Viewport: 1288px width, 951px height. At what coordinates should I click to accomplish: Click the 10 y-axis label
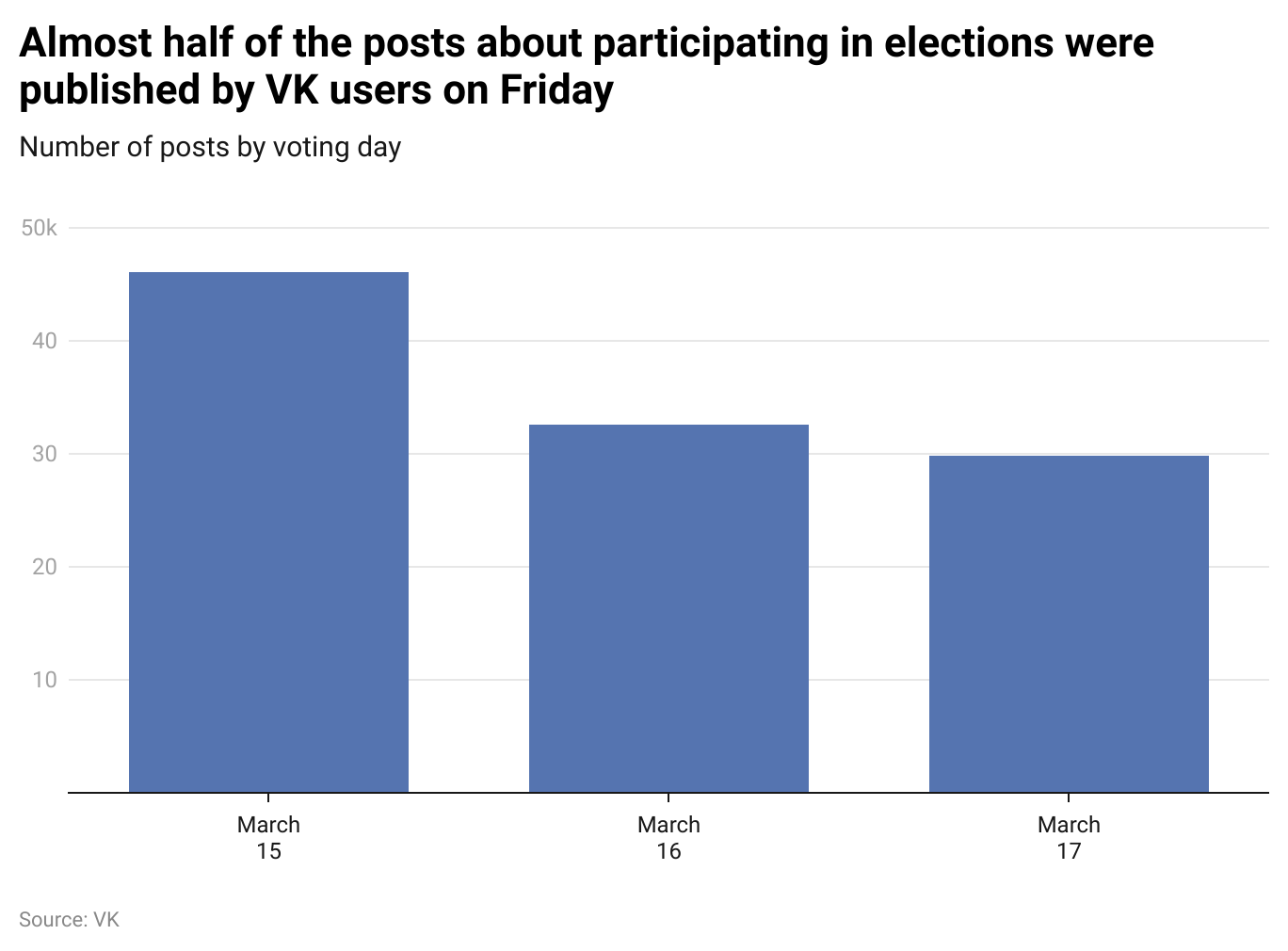[x=44, y=680]
